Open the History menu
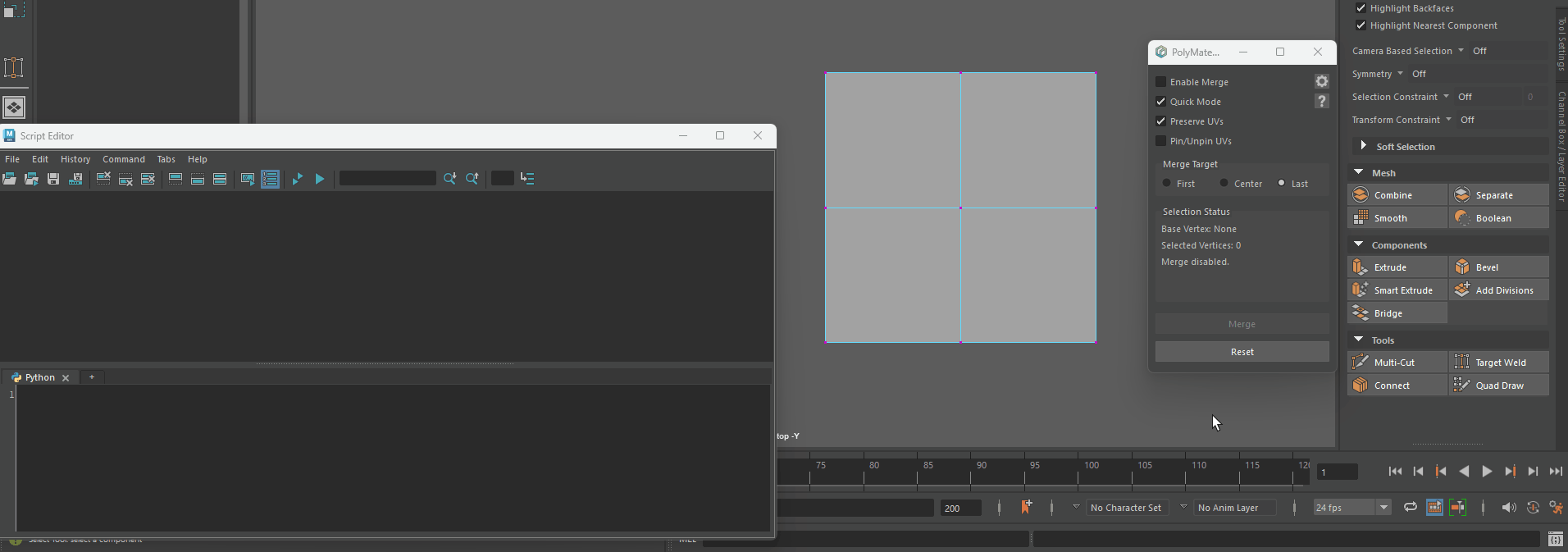The height and width of the screenshot is (552, 1568). coord(75,159)
